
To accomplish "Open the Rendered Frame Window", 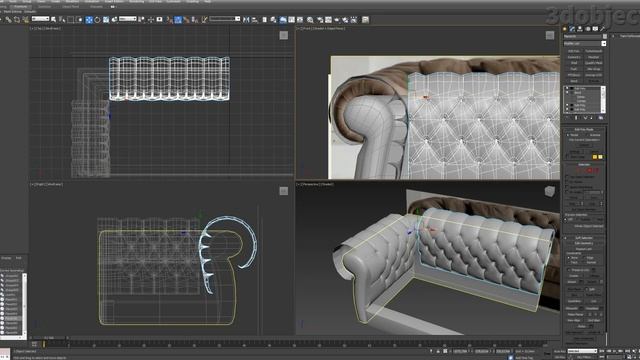I will [x=328, y=20].
